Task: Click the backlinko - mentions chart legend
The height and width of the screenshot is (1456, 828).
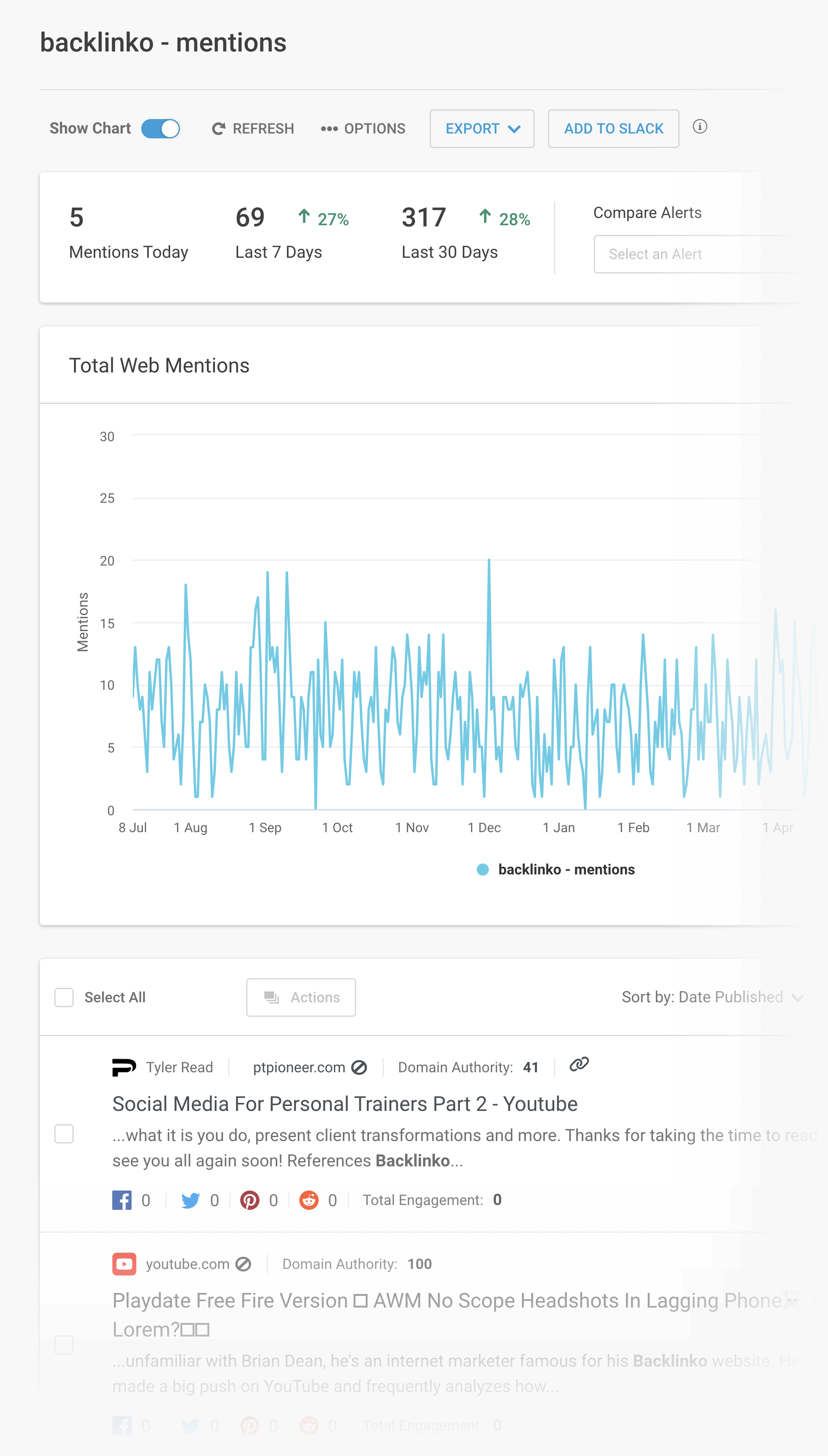Action: pyautogui.click(x=554, y=869)
